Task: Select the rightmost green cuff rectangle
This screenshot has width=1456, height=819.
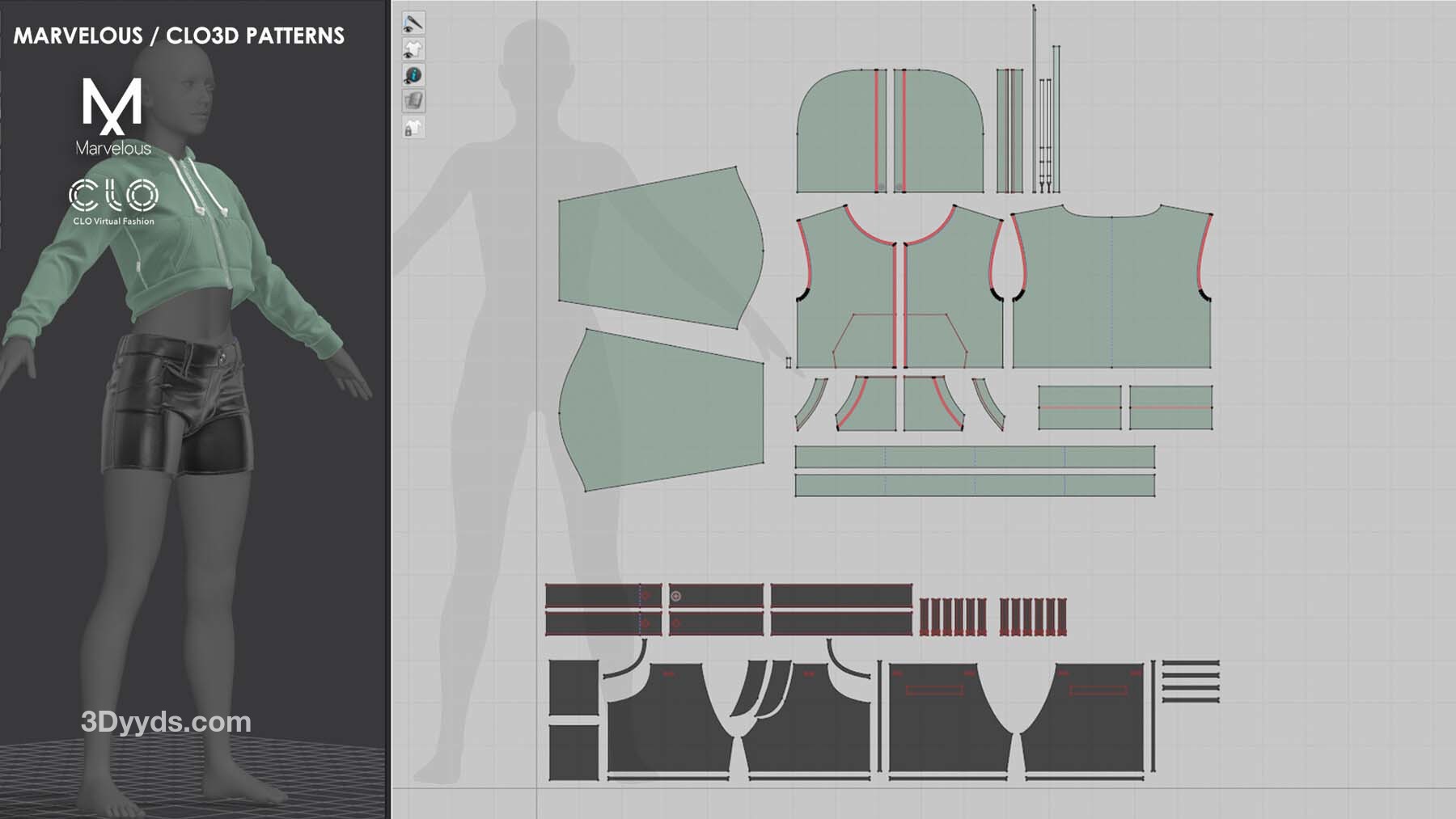Action: pos(1170,407)
